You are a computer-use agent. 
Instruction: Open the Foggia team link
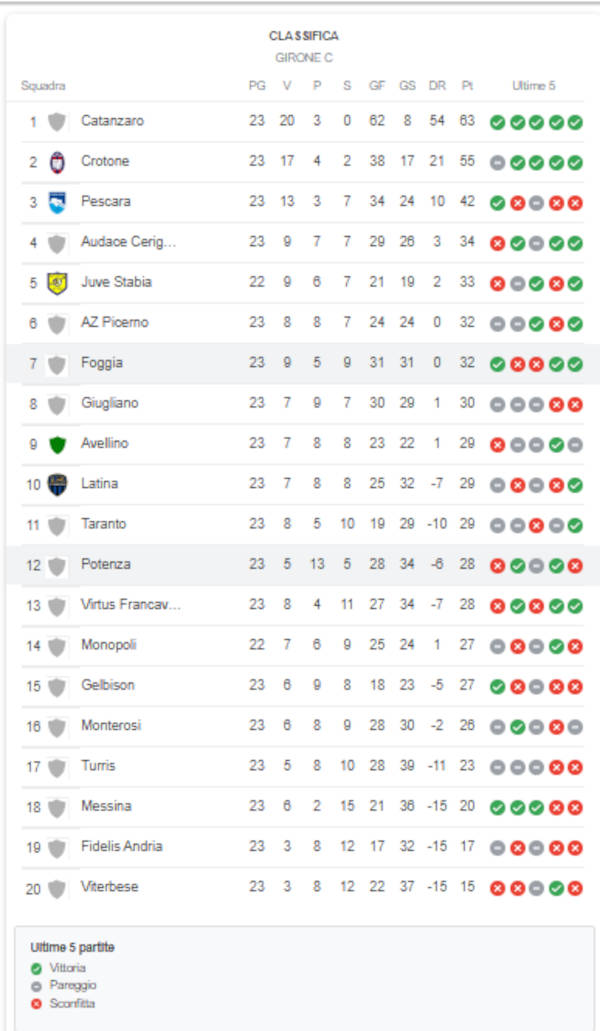[x=102, y=363]
